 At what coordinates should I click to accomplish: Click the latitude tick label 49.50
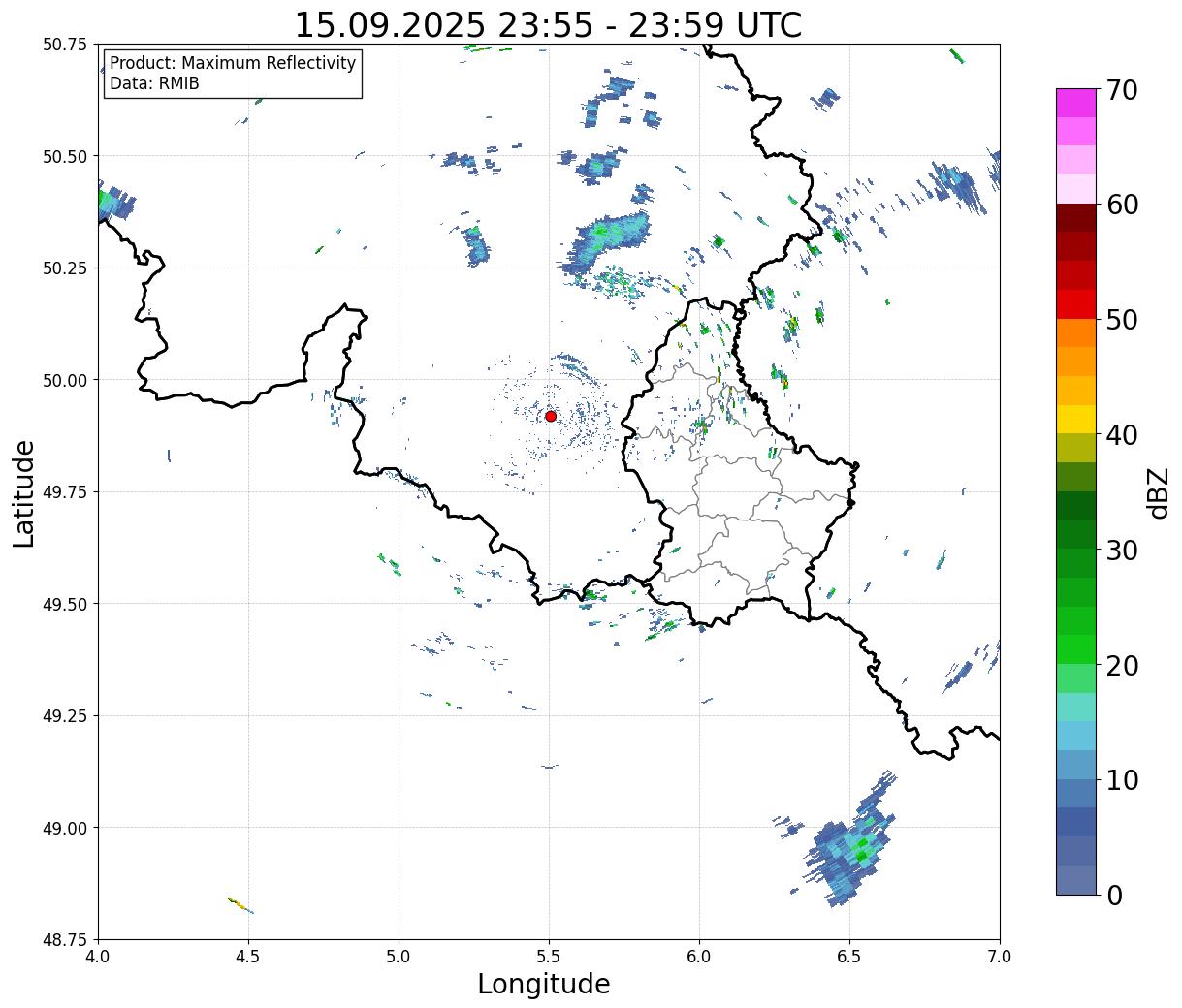pos(65,604)
